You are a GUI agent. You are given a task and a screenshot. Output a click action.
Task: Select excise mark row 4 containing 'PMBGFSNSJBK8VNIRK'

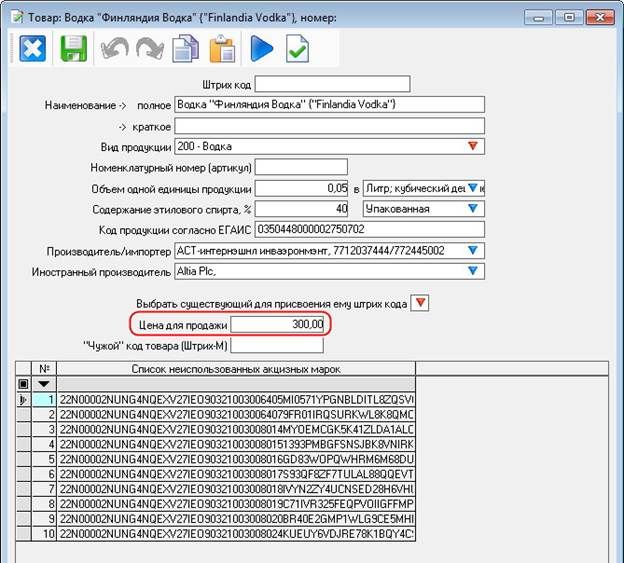236,444
